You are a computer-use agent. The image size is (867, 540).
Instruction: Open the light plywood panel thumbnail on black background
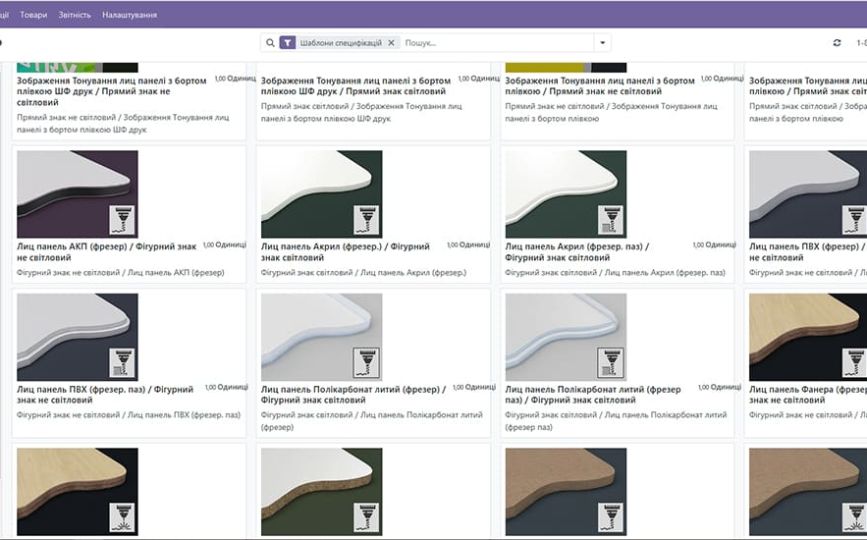[x=77, y=491]
